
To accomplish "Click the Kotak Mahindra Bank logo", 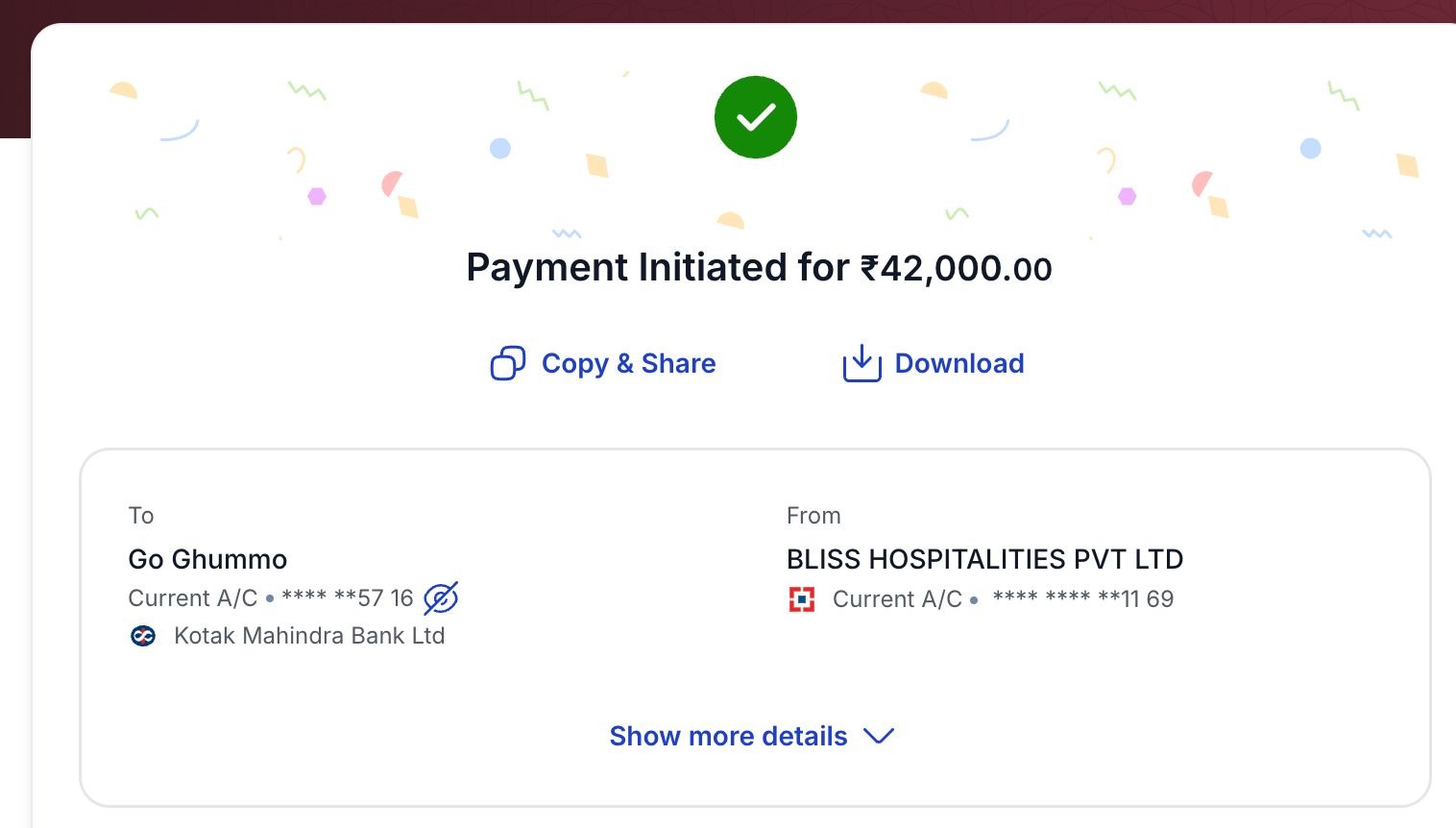I will tap(143, 636).
